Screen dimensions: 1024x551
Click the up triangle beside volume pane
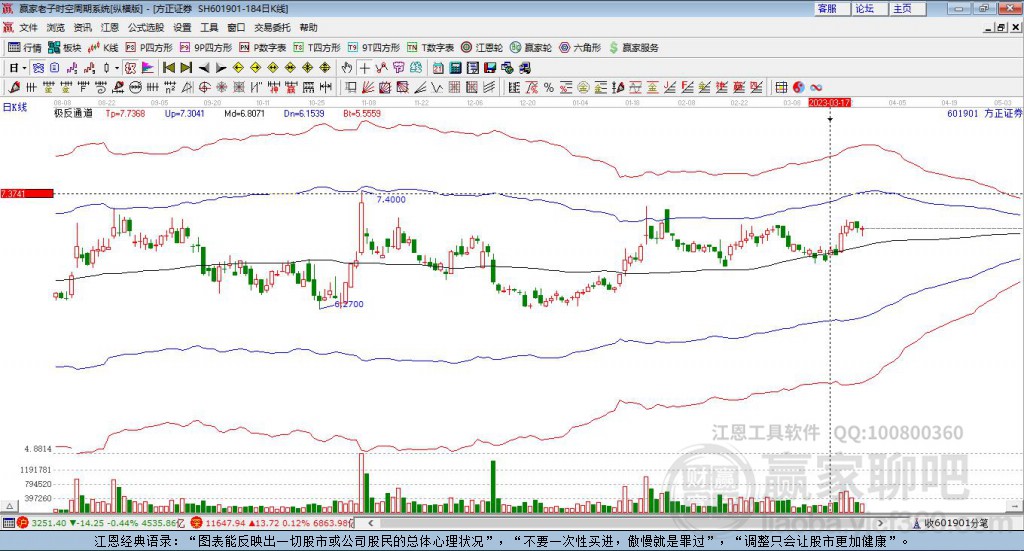[9, 506]
